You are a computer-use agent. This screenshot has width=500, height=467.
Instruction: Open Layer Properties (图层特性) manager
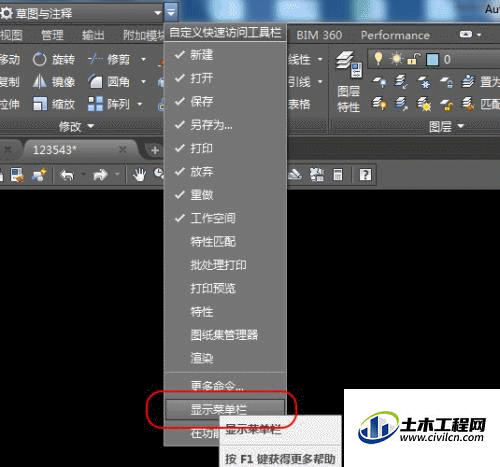pos(349,81)
